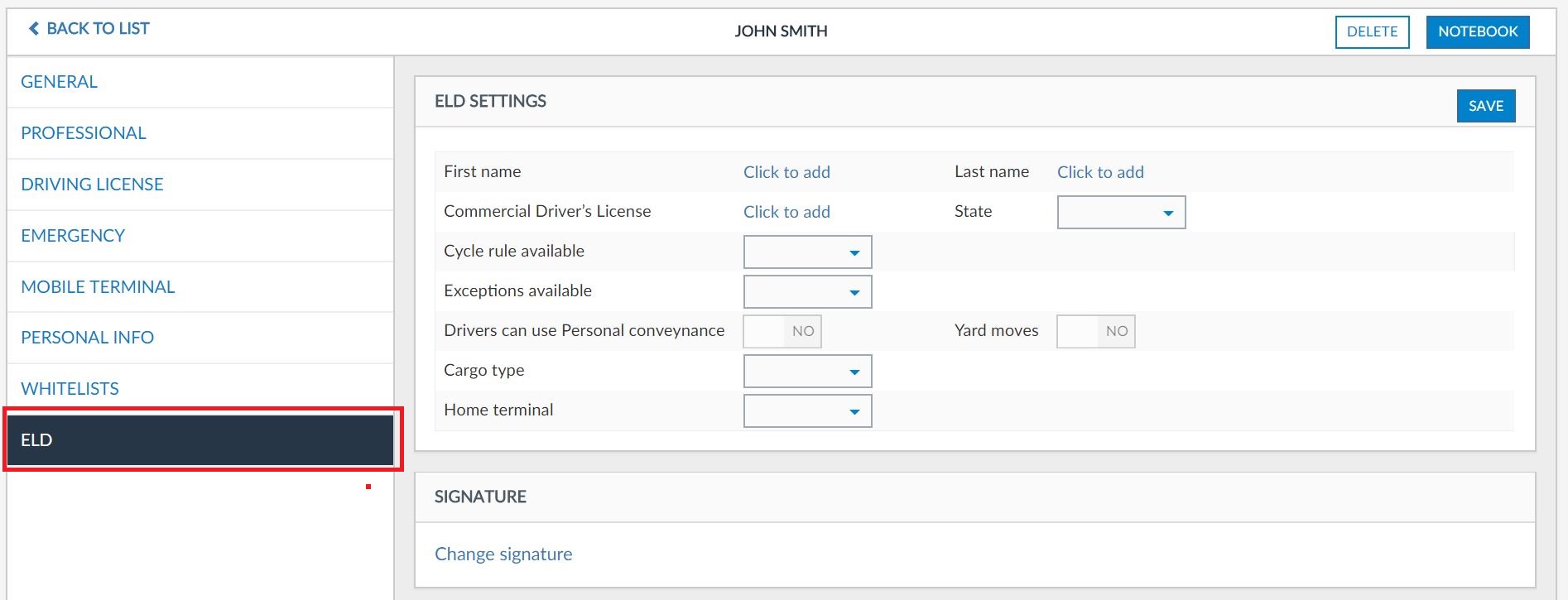Screen dimensions: 1568x600
Task: Click the back arrow icon beside Back to List
Action: tap(34, 29)
